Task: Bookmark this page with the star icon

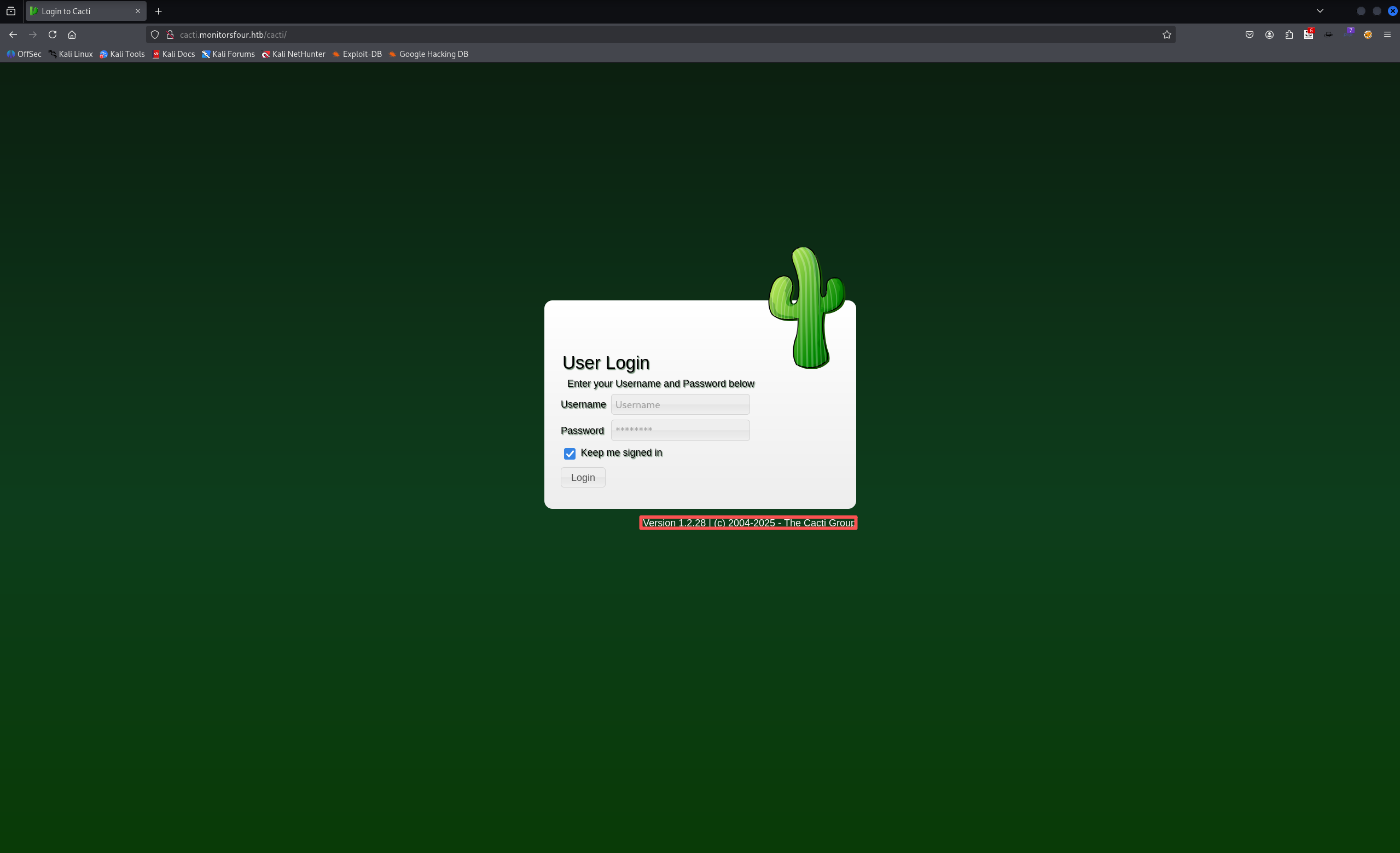Action: pyautogui.click(x=1166, y=34)
